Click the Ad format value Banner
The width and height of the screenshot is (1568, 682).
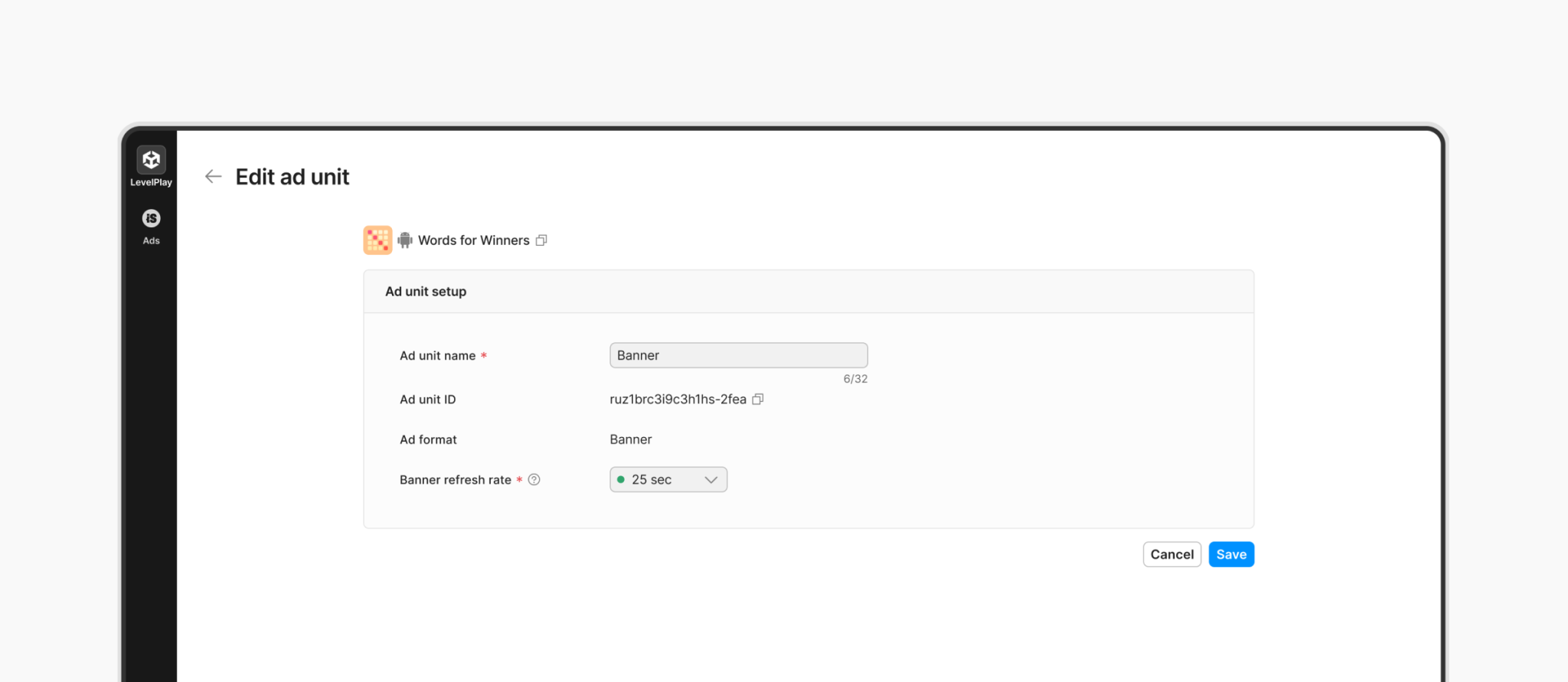tap(631, 439)
